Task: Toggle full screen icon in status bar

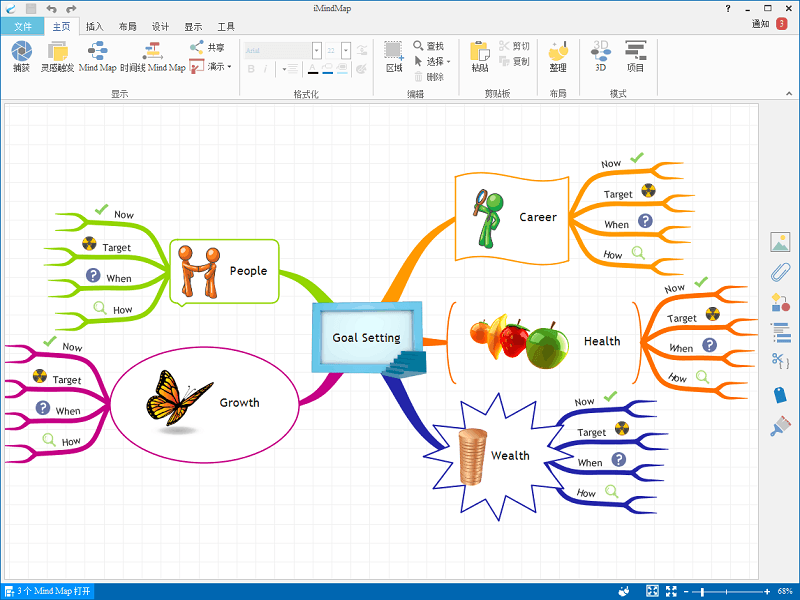Action: tap(671, 591)
